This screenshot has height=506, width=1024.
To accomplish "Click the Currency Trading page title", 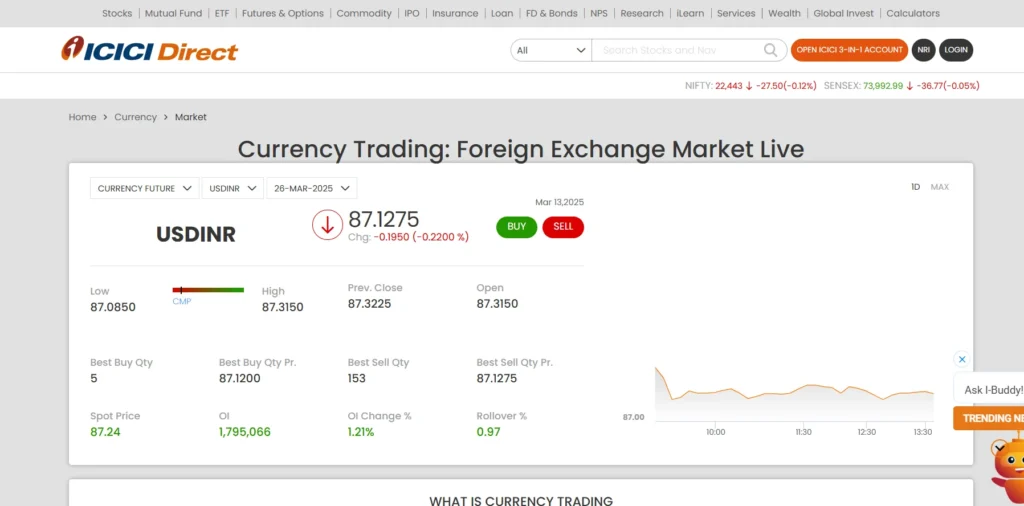I will [521, 150].
